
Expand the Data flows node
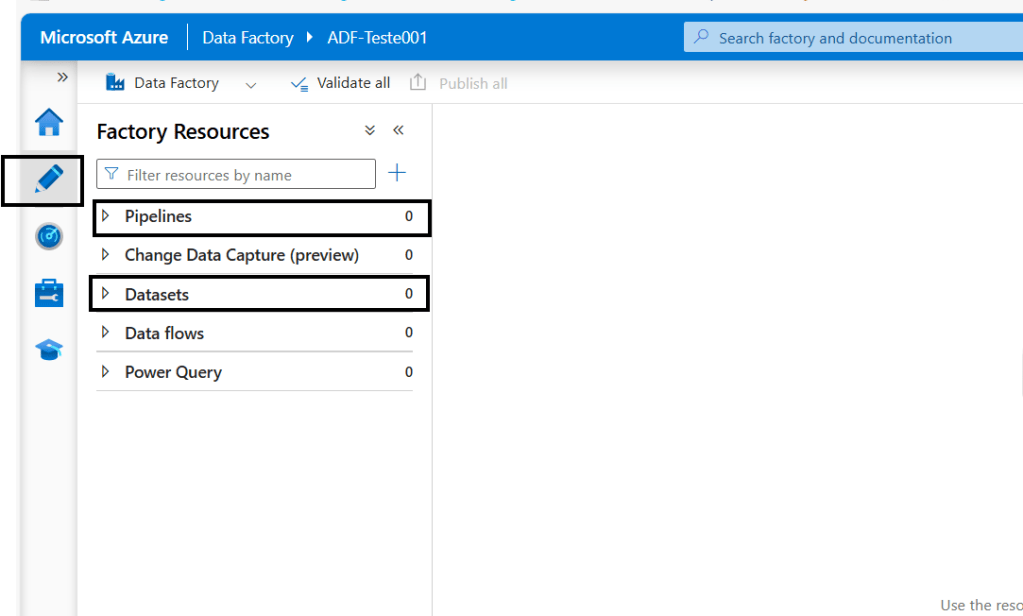(106, 333)
